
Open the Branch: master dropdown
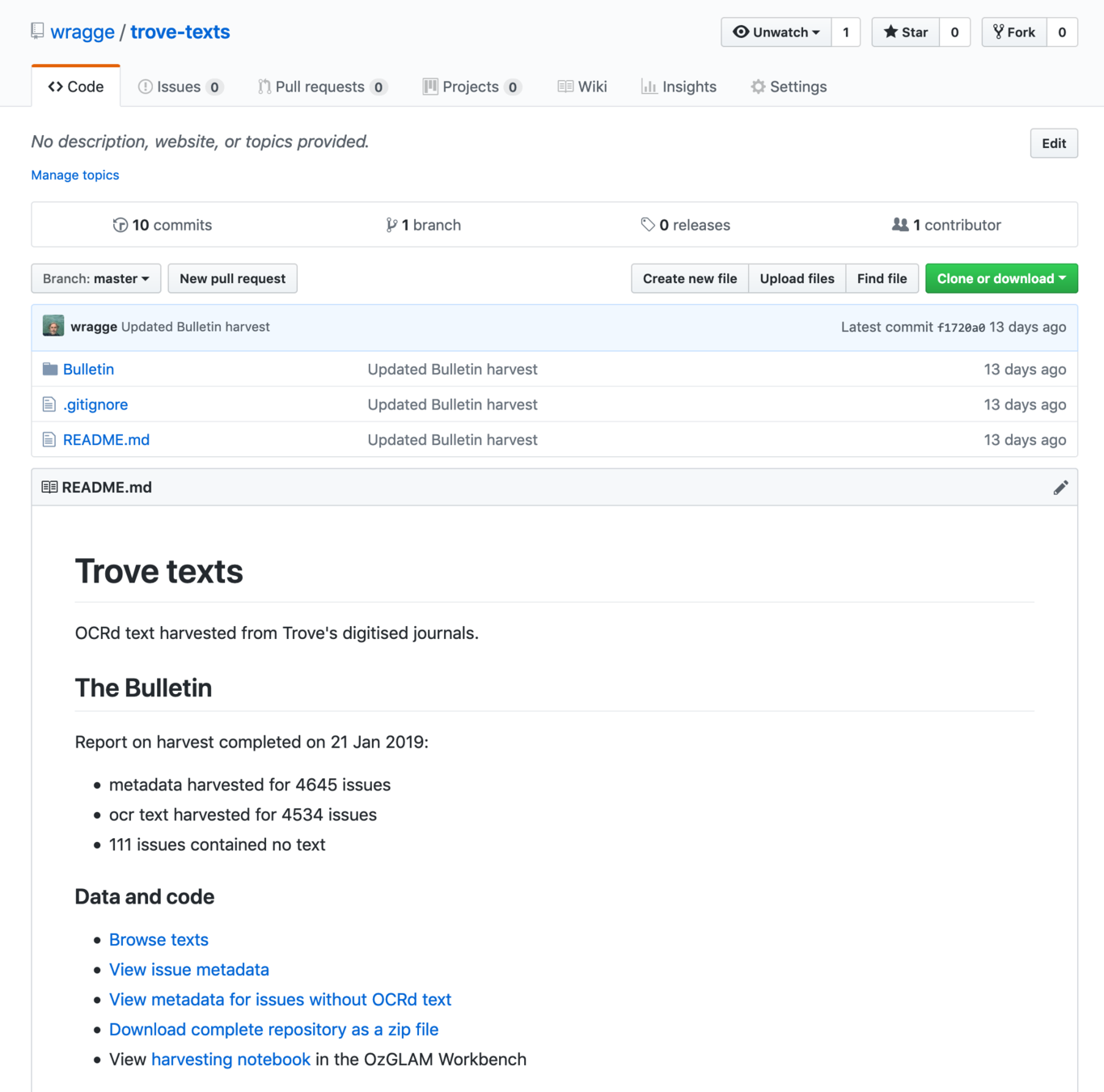(96, 278)
